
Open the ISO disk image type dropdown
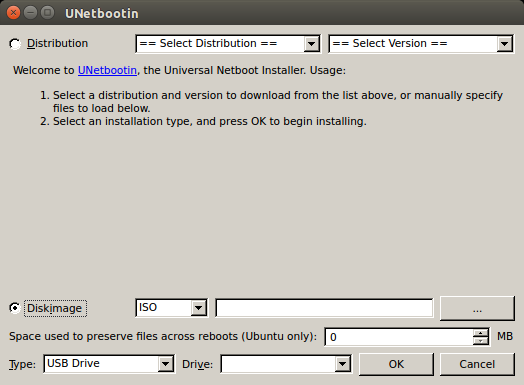[171, 307]
